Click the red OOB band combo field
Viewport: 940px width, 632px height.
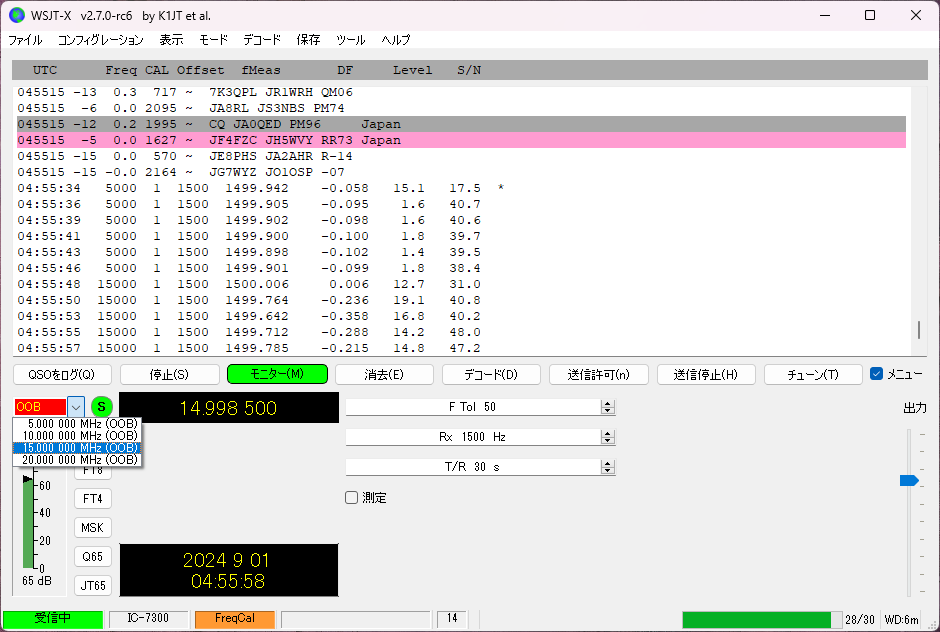pos(40,407)
